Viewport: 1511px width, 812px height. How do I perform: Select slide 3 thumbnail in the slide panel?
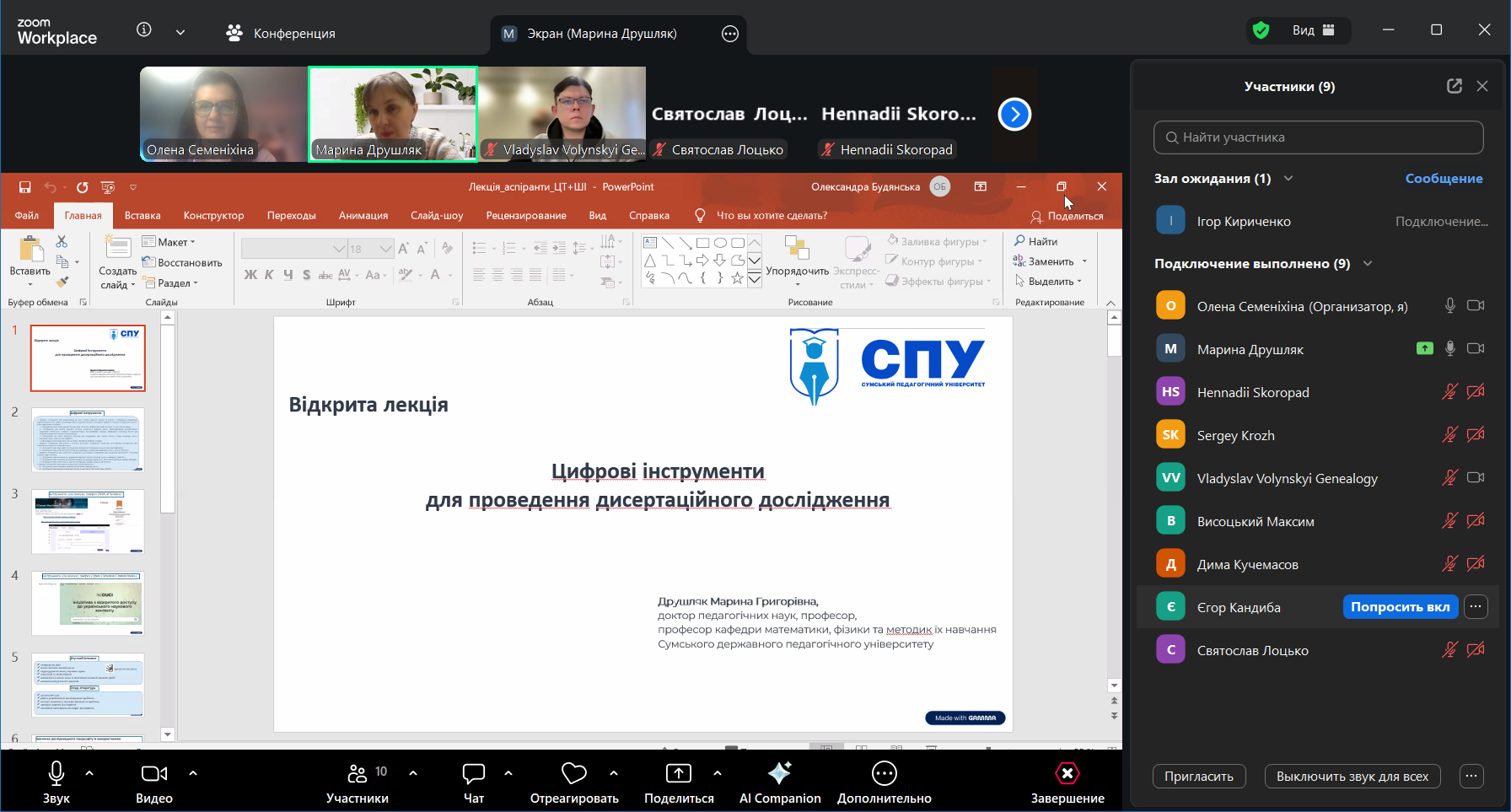[88, 521]
